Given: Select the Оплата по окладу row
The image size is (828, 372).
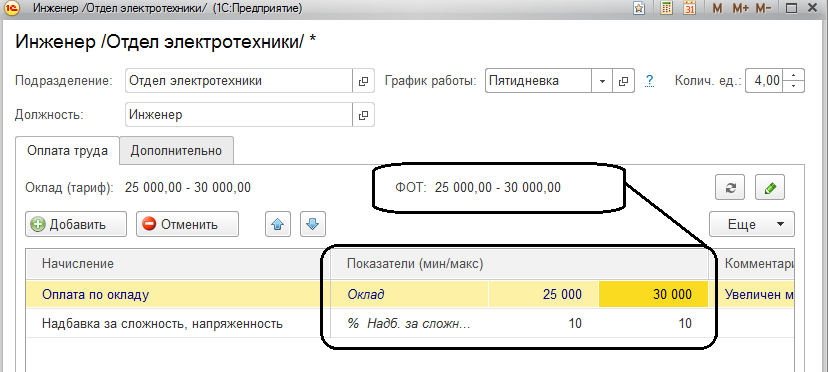Looking at the screenshot, I should pyautogui.click(x=410, y=294).
